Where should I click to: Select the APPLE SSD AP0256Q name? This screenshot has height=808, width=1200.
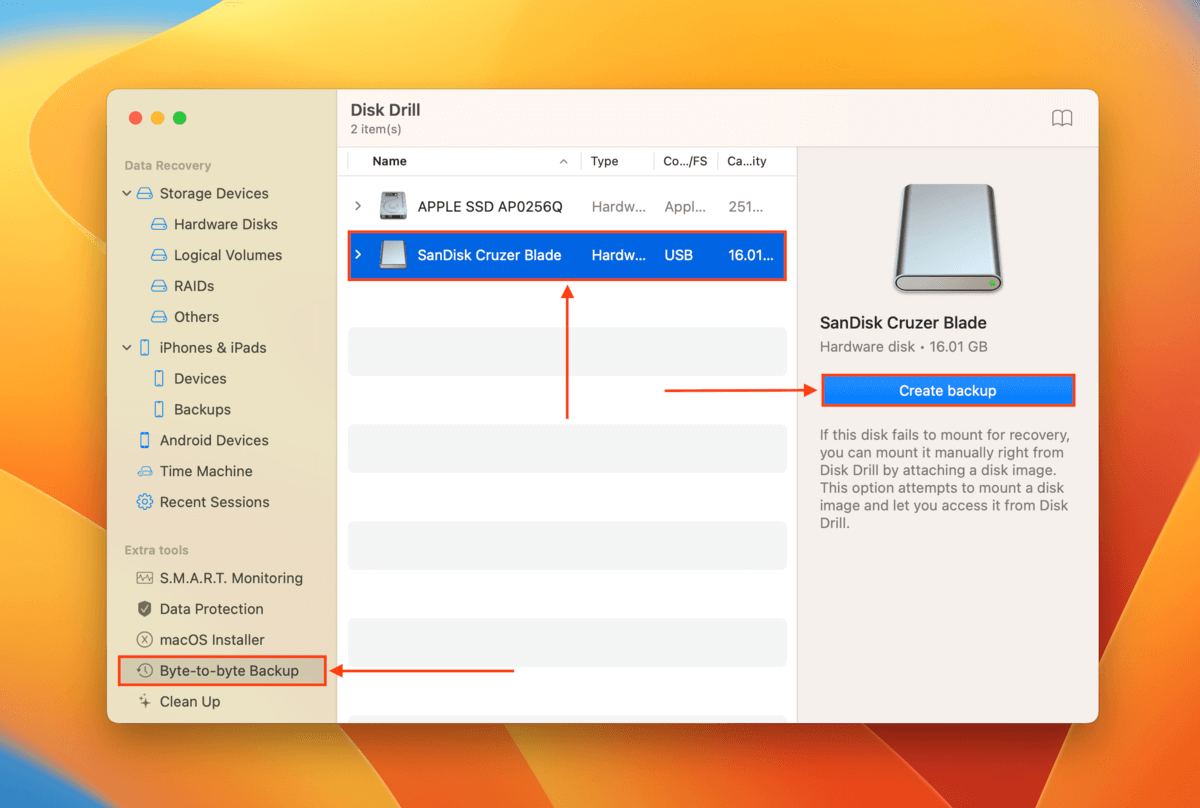(x=490, y=206)
